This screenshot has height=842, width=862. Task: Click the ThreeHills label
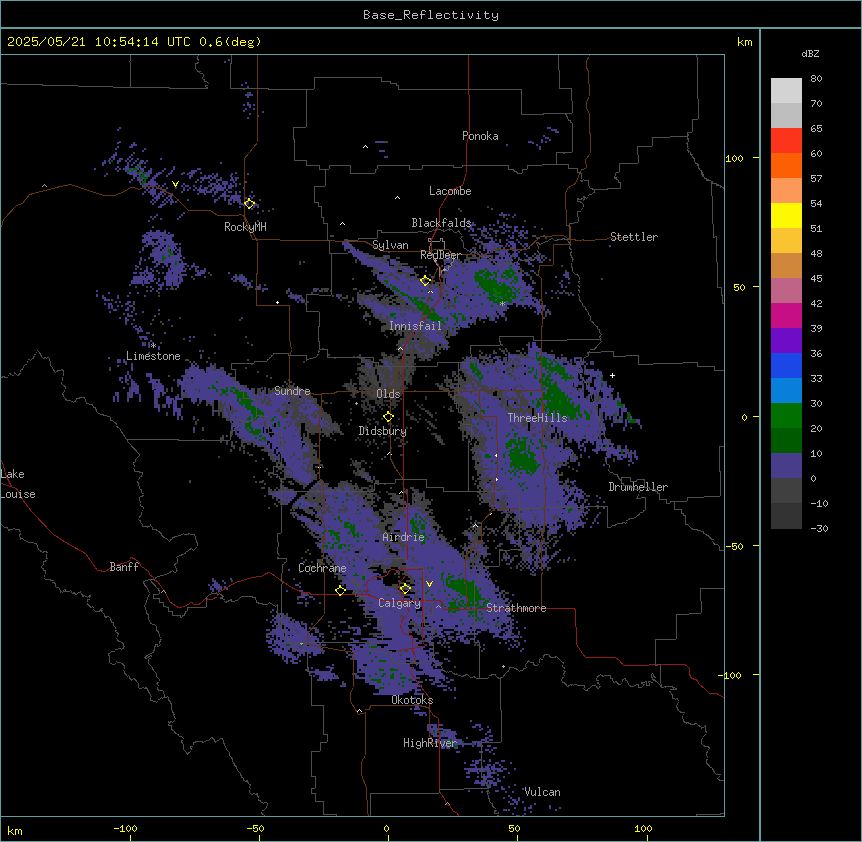pyautogui.click(x=537, y=418)
